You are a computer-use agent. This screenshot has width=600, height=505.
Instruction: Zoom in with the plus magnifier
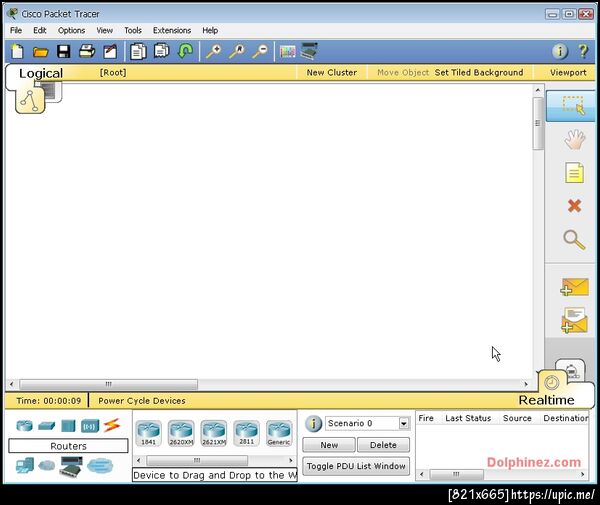click(214, 51)
